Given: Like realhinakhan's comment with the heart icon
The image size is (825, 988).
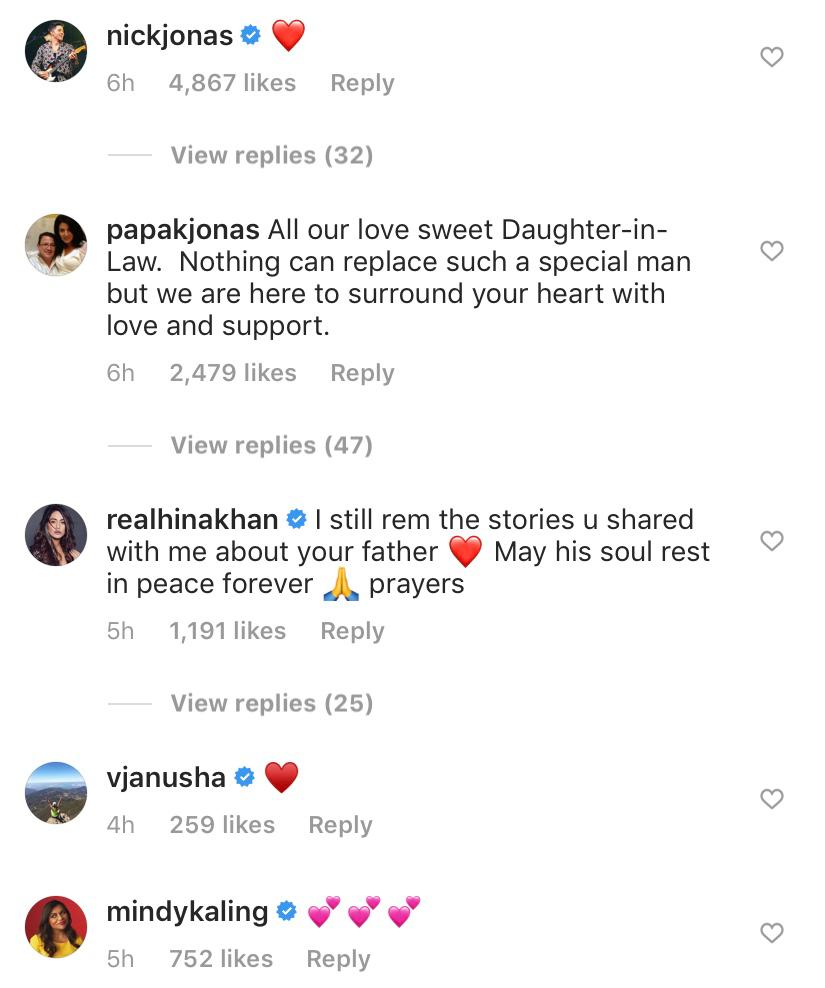Looking at the screenshot, I should [x=772, y=541].
